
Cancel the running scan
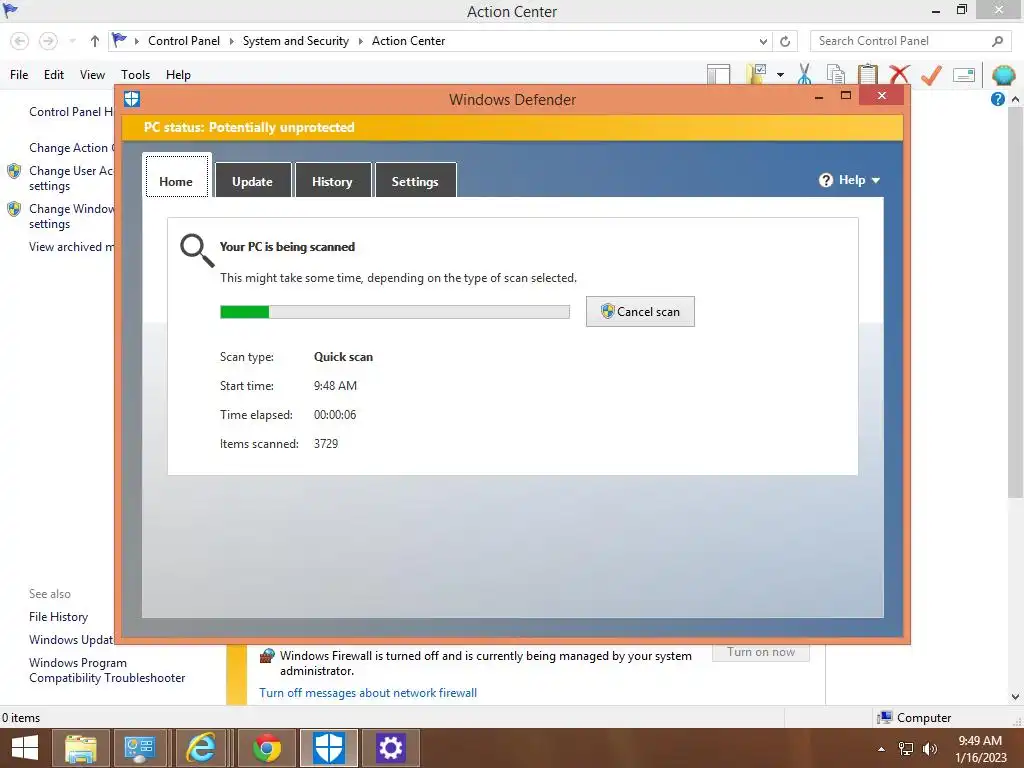[x=640, y=312]
